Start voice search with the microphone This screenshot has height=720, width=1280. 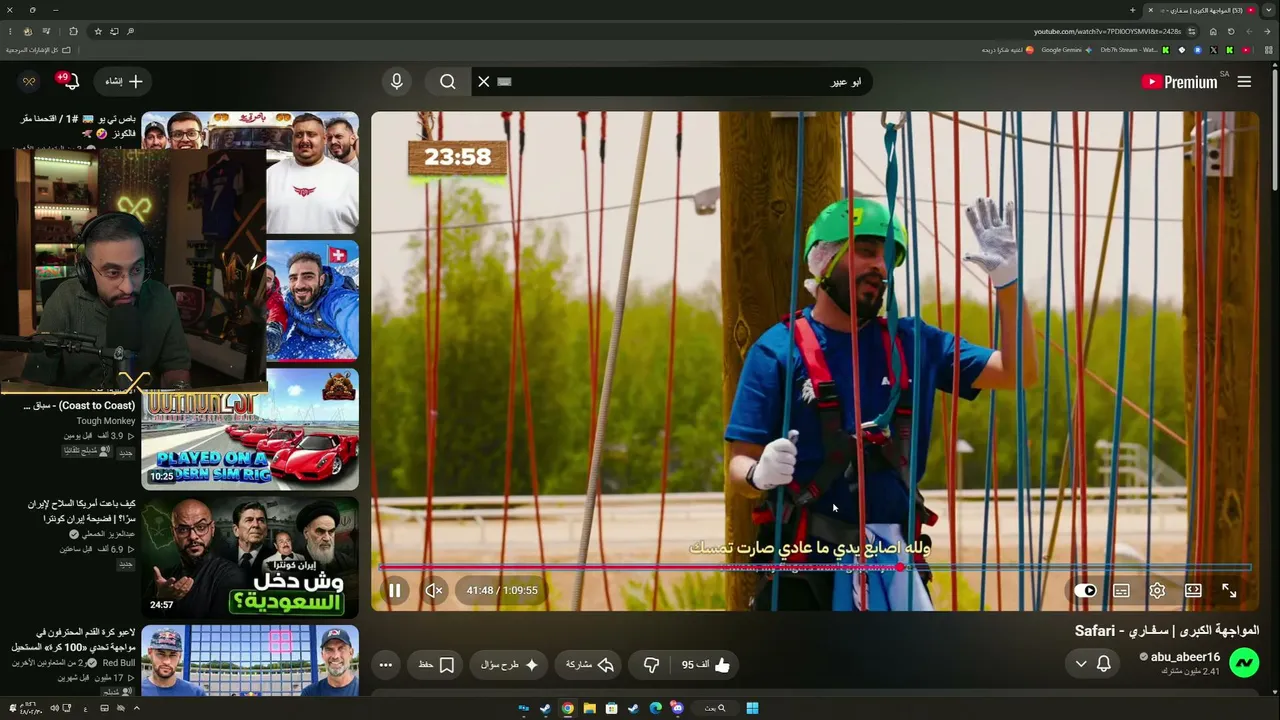pos(397,82)
